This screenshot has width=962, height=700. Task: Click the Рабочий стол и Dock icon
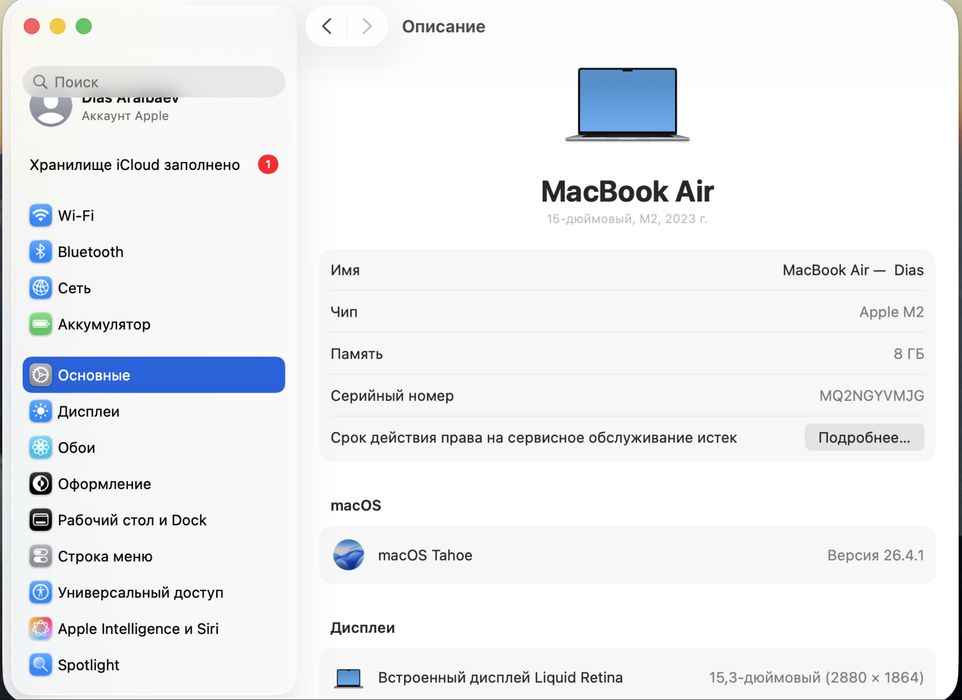40,520
